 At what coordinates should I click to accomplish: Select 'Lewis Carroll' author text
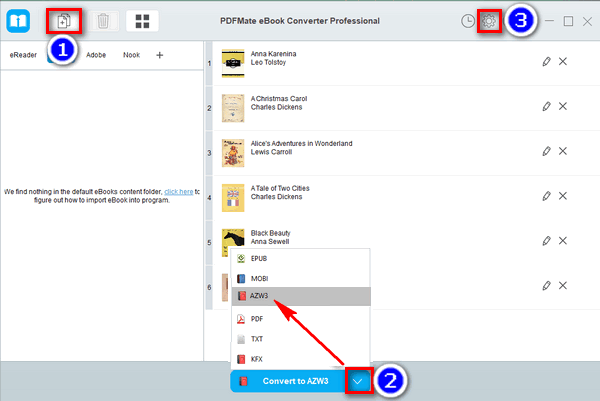(x=271, y=152)
